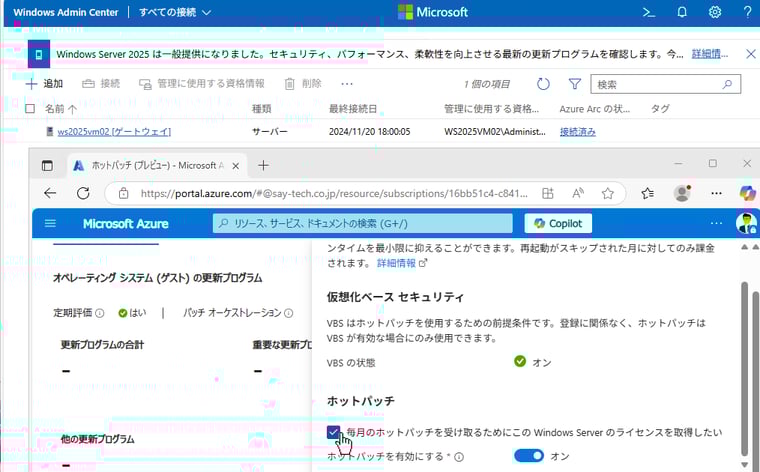Image resolution: width=760 pixels, height=472 pixels.
Task: Click the connections search box
Action: (665, 85)
